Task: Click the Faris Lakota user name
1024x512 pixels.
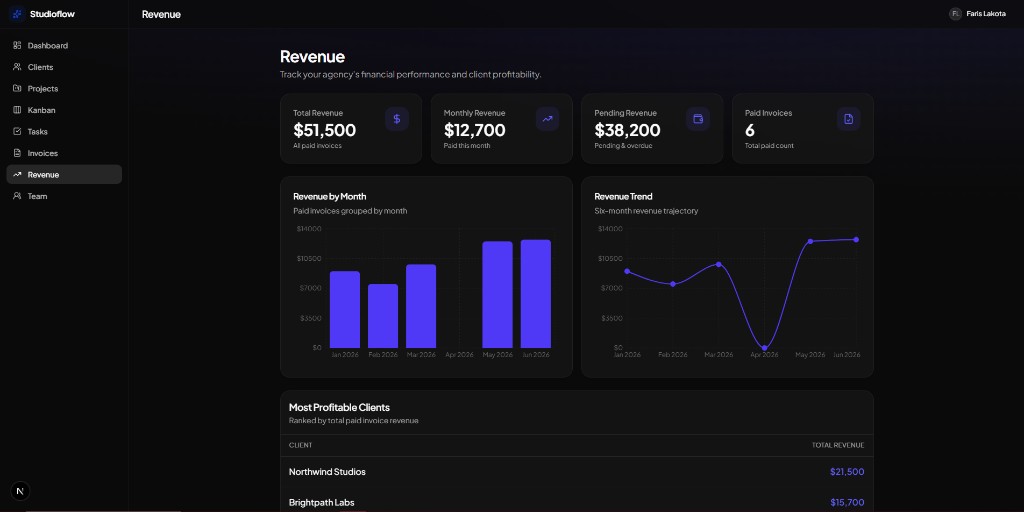Action: coord(986,14)
